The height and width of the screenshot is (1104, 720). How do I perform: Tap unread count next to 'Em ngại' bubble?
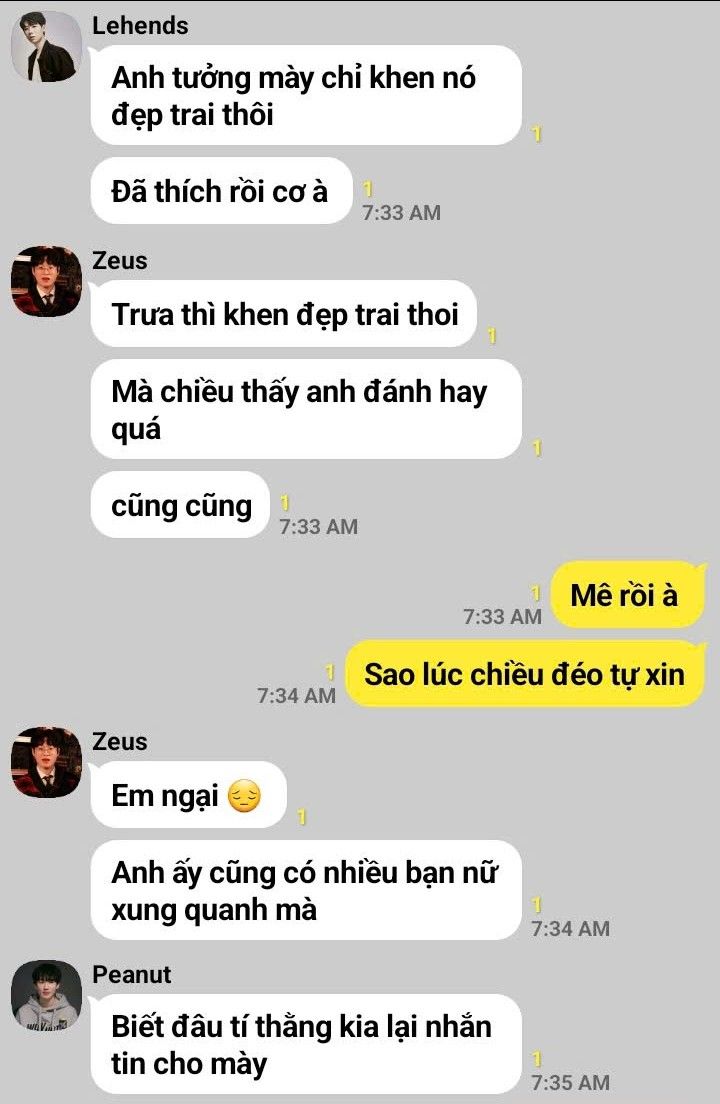(x=302, y=817)
